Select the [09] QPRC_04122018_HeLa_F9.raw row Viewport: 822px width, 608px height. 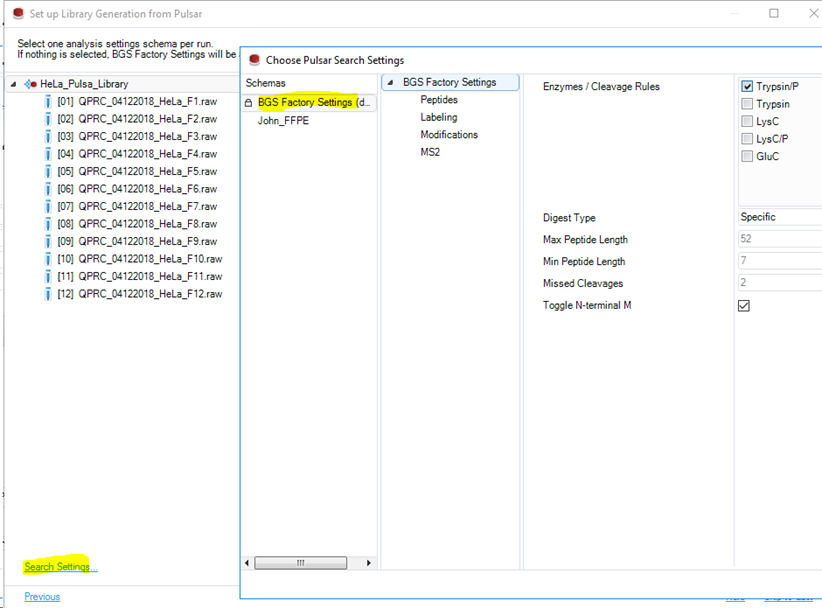[x=137, y=242]
